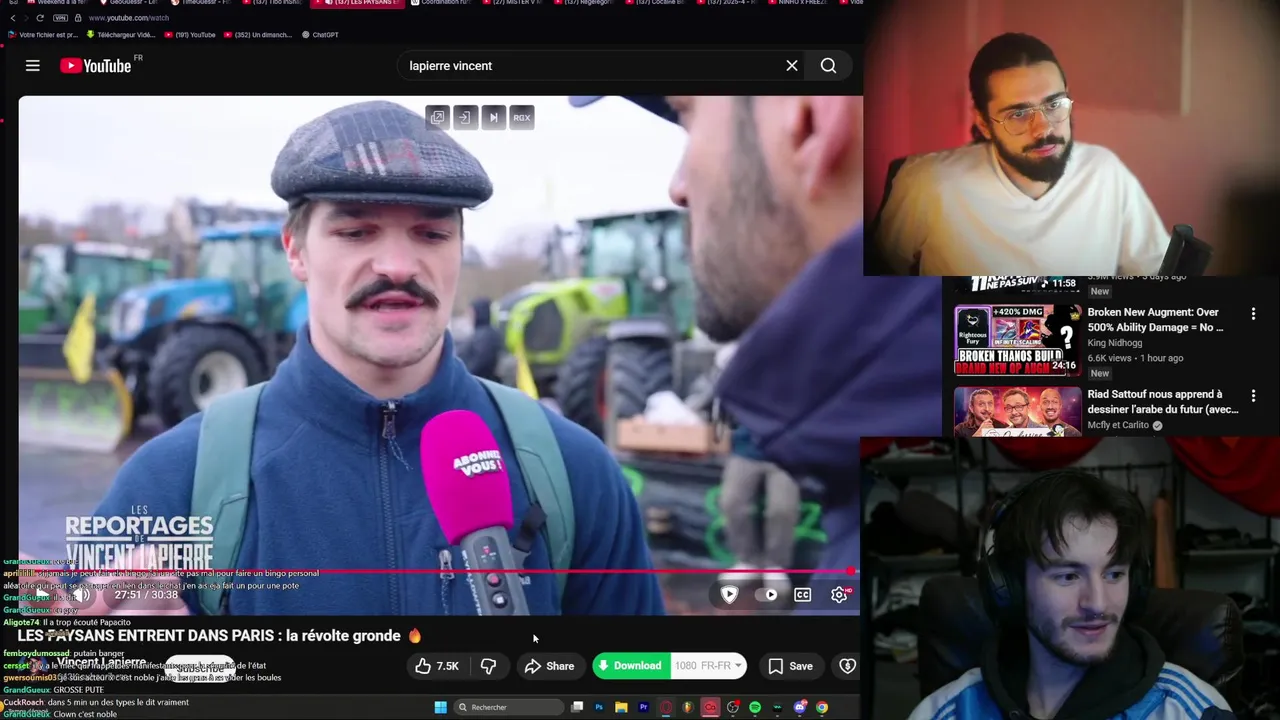Open Google Chrome from the taskbar

(x=821, y=707)
